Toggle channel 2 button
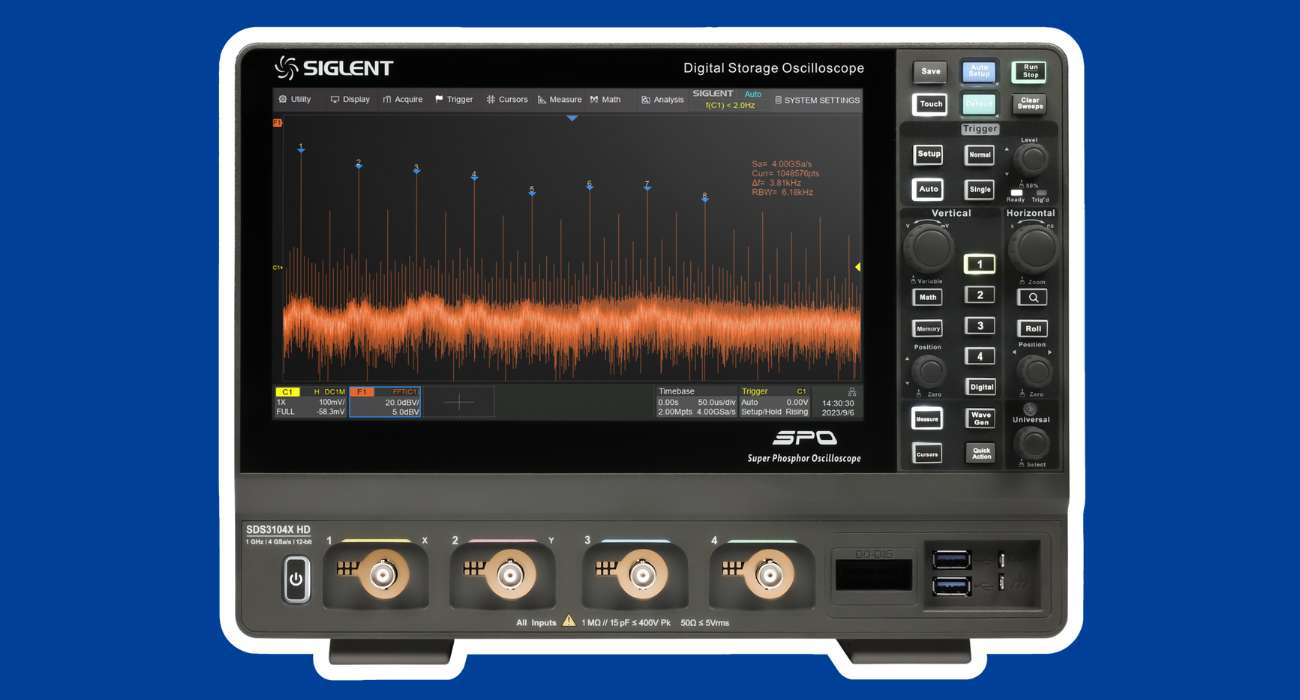Viewport: 1300px width, 700px height. click(979, 295)
